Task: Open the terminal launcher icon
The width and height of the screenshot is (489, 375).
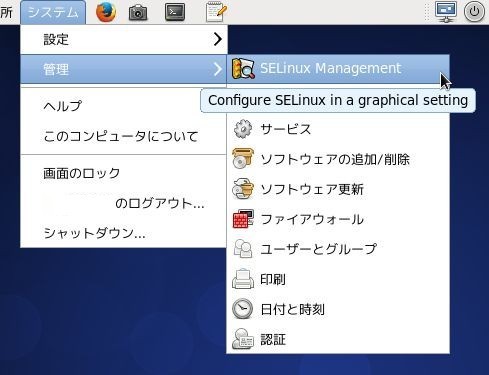Action: point(175,12)
